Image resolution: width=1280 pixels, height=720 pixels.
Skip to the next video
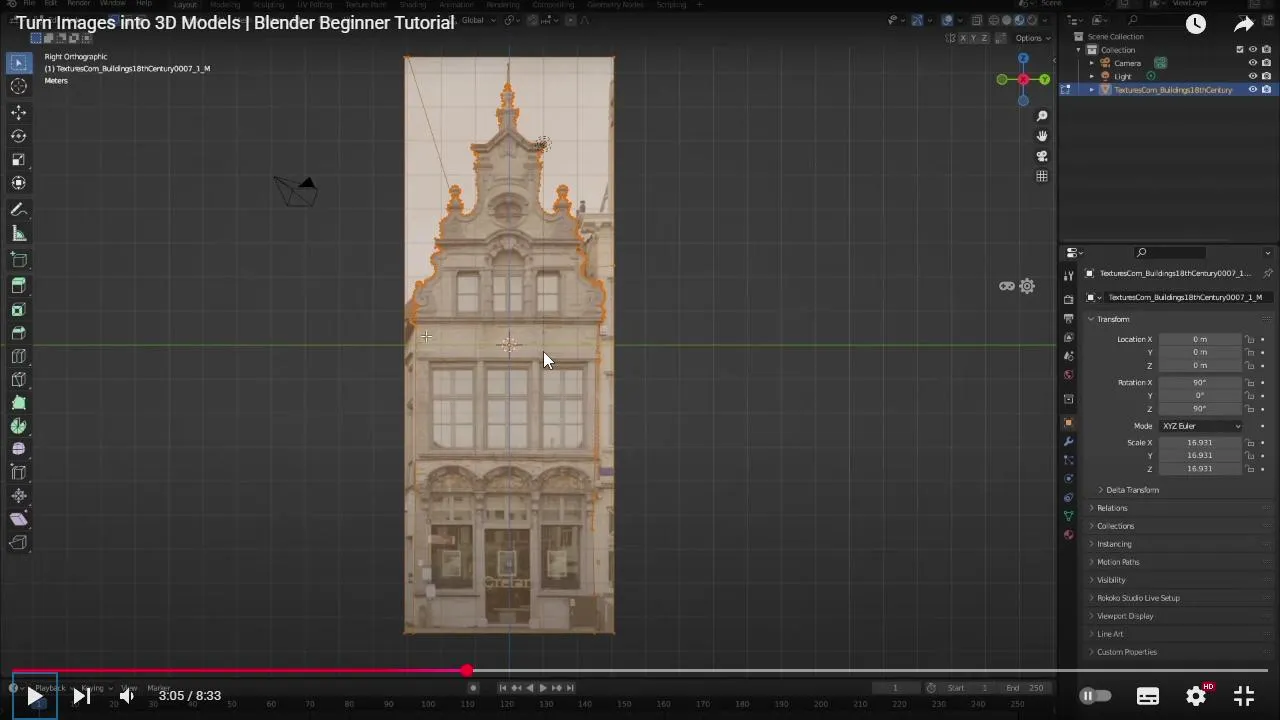pyautogui.click(x=82, y=696)
